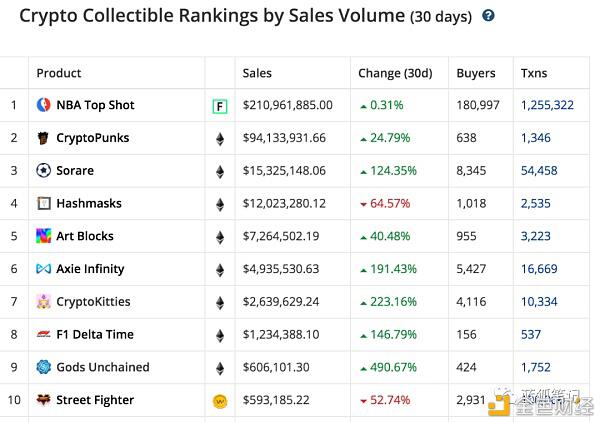Screen dimensions: 600x422
Task: Click the CryptoKitties cat icon
Action: [43, 301]
